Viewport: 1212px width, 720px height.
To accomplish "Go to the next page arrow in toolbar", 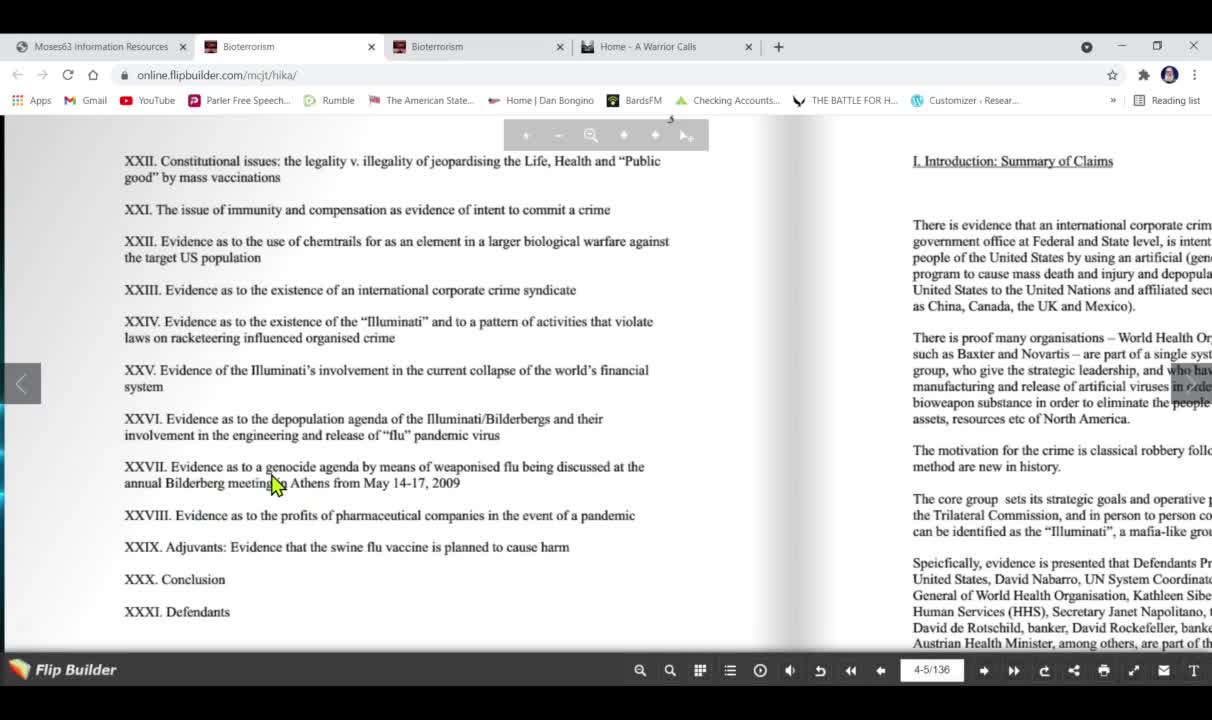I will click(984, 670).
